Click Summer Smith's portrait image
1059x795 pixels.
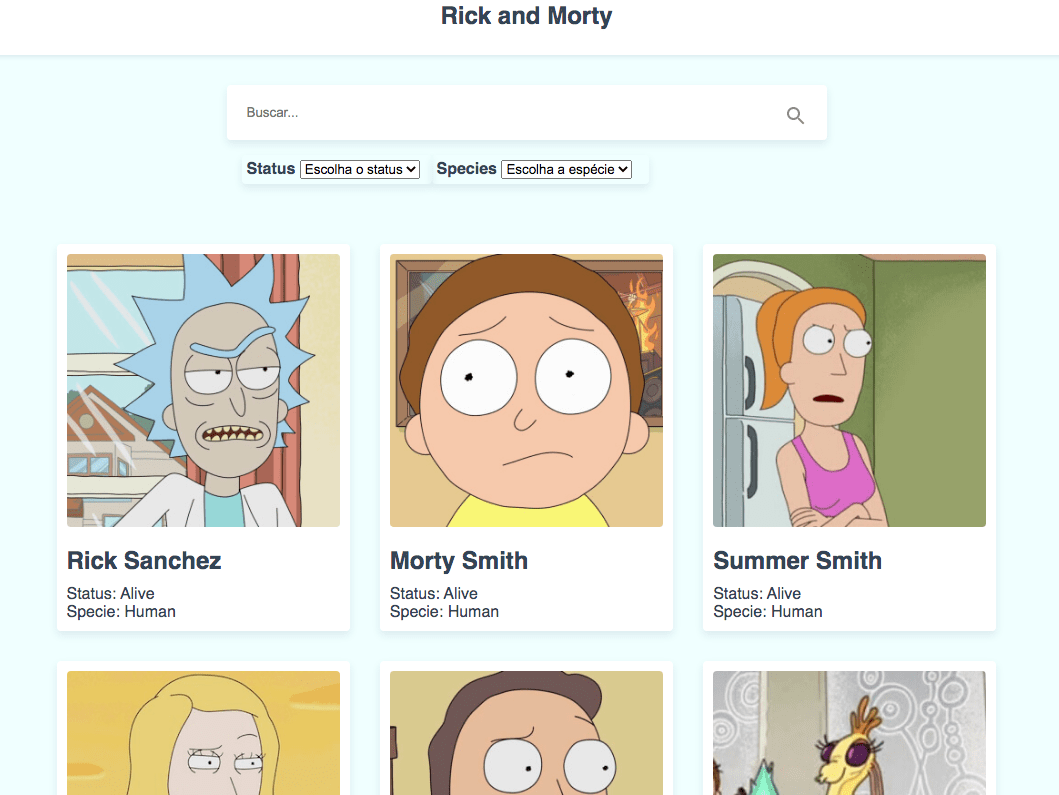[849, 390]
